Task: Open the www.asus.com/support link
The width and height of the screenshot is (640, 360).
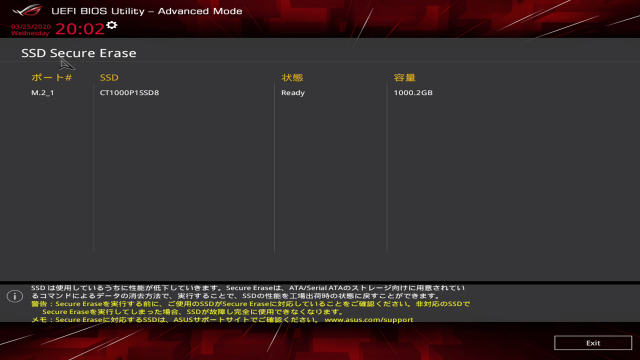Action: click(x=369, y=320)
